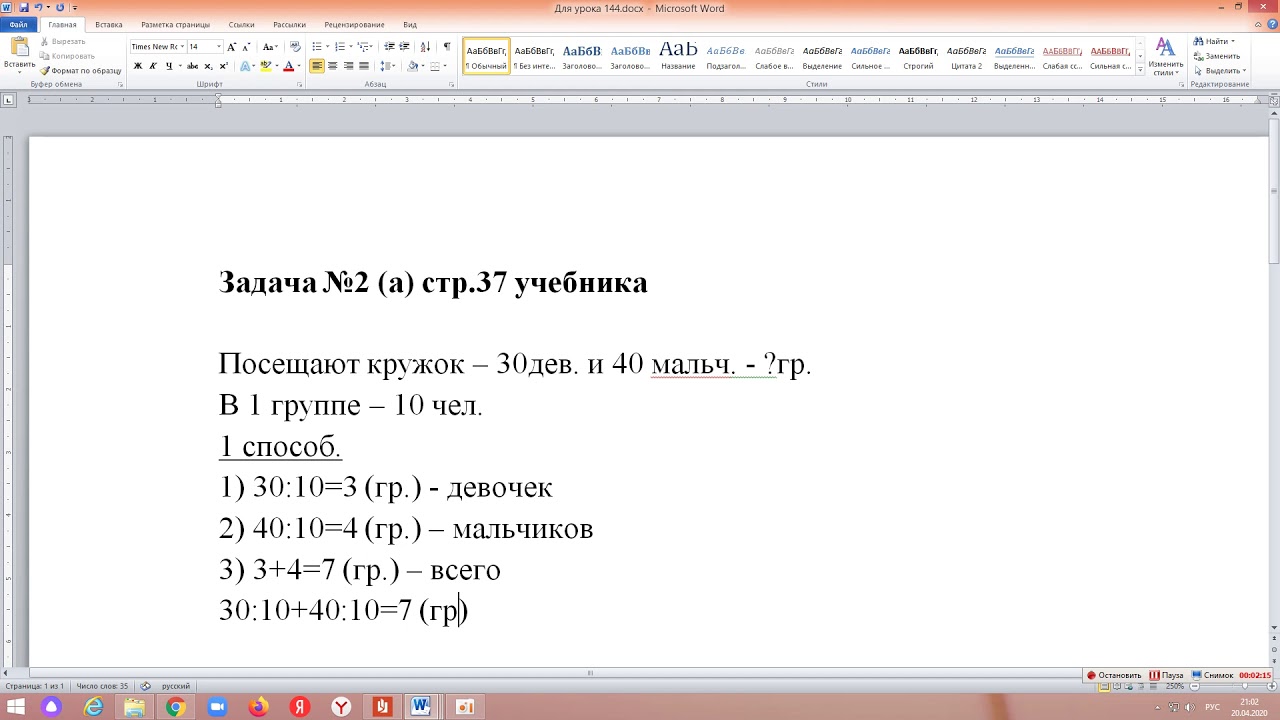Viewport: 1280px width, 720px height.
Task: Set Justify paragraph alignment
Action: click(364, 66)
